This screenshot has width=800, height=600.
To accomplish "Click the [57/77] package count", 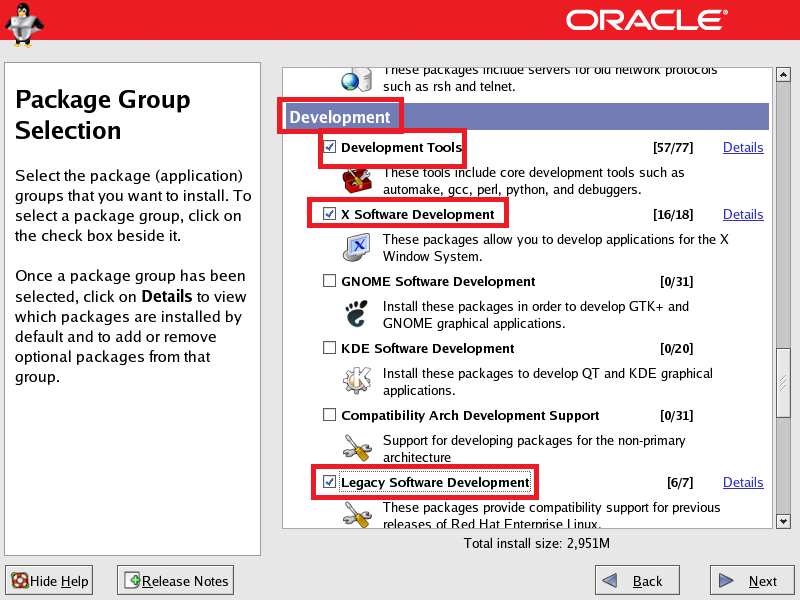I will pos(673,147).
